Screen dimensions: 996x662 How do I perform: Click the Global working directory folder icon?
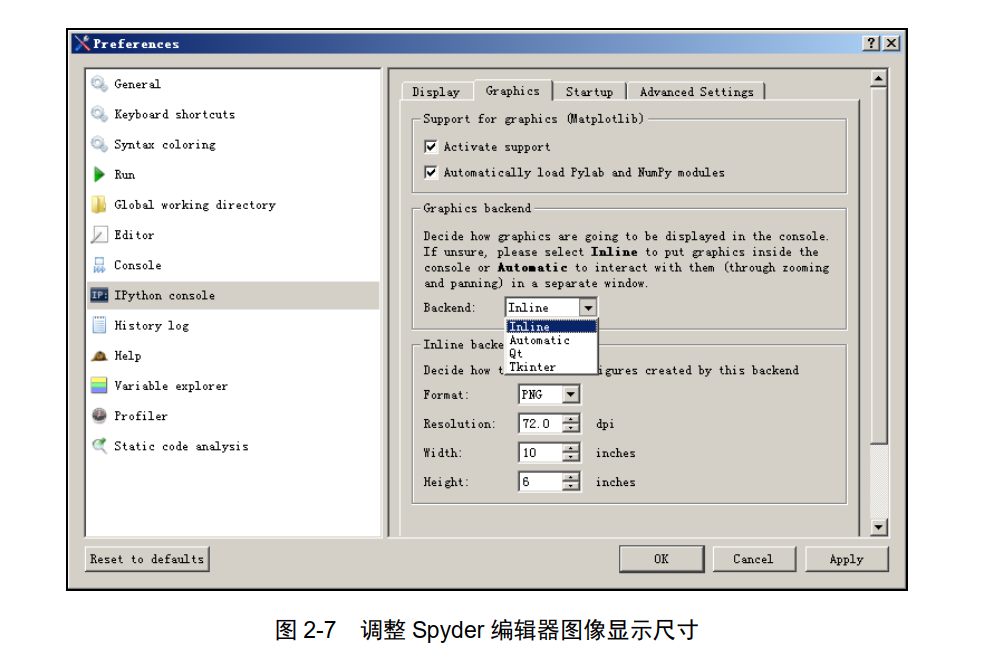coord(99,205)
